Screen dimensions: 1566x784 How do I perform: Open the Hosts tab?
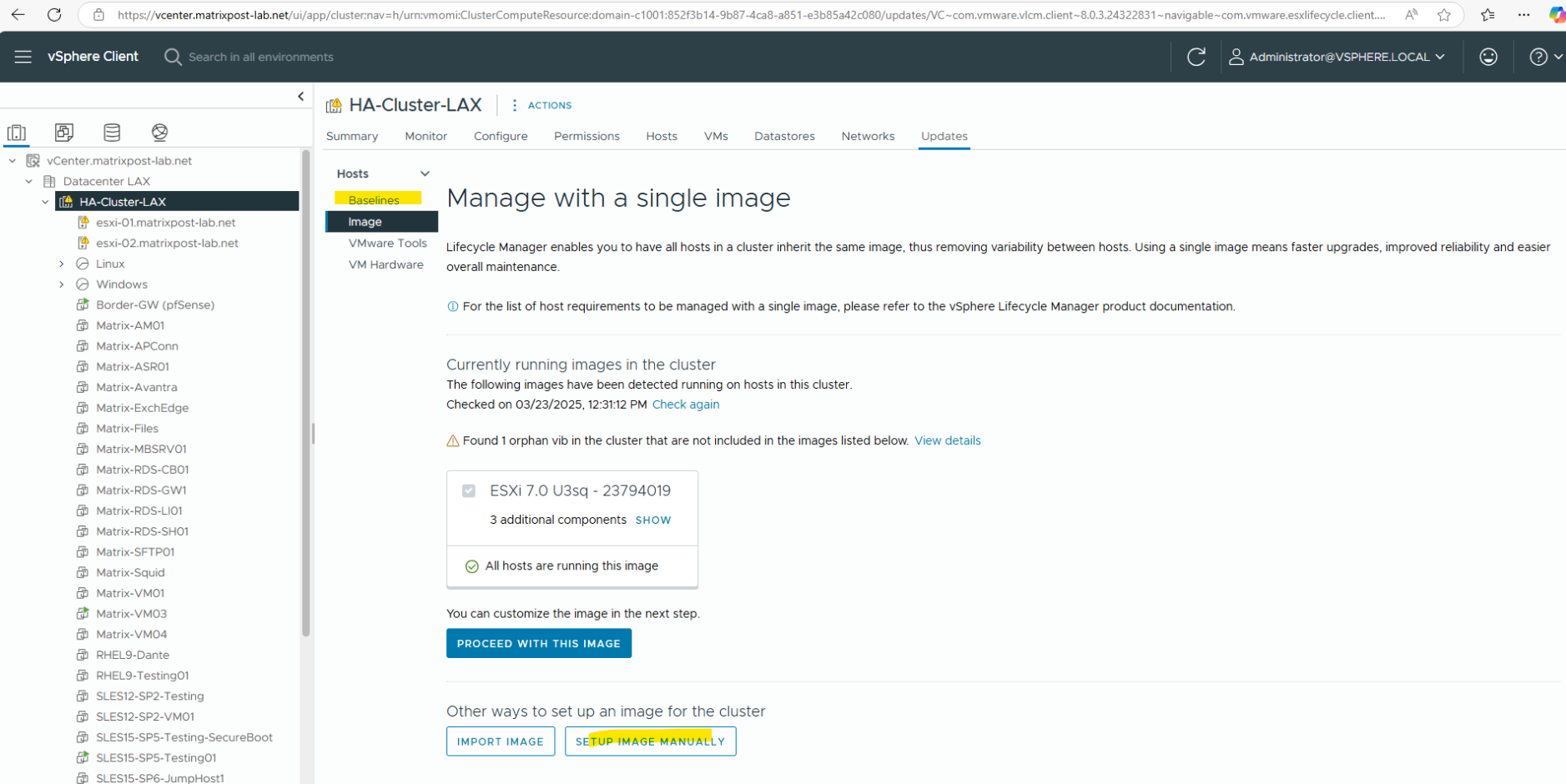click(662, 136)
